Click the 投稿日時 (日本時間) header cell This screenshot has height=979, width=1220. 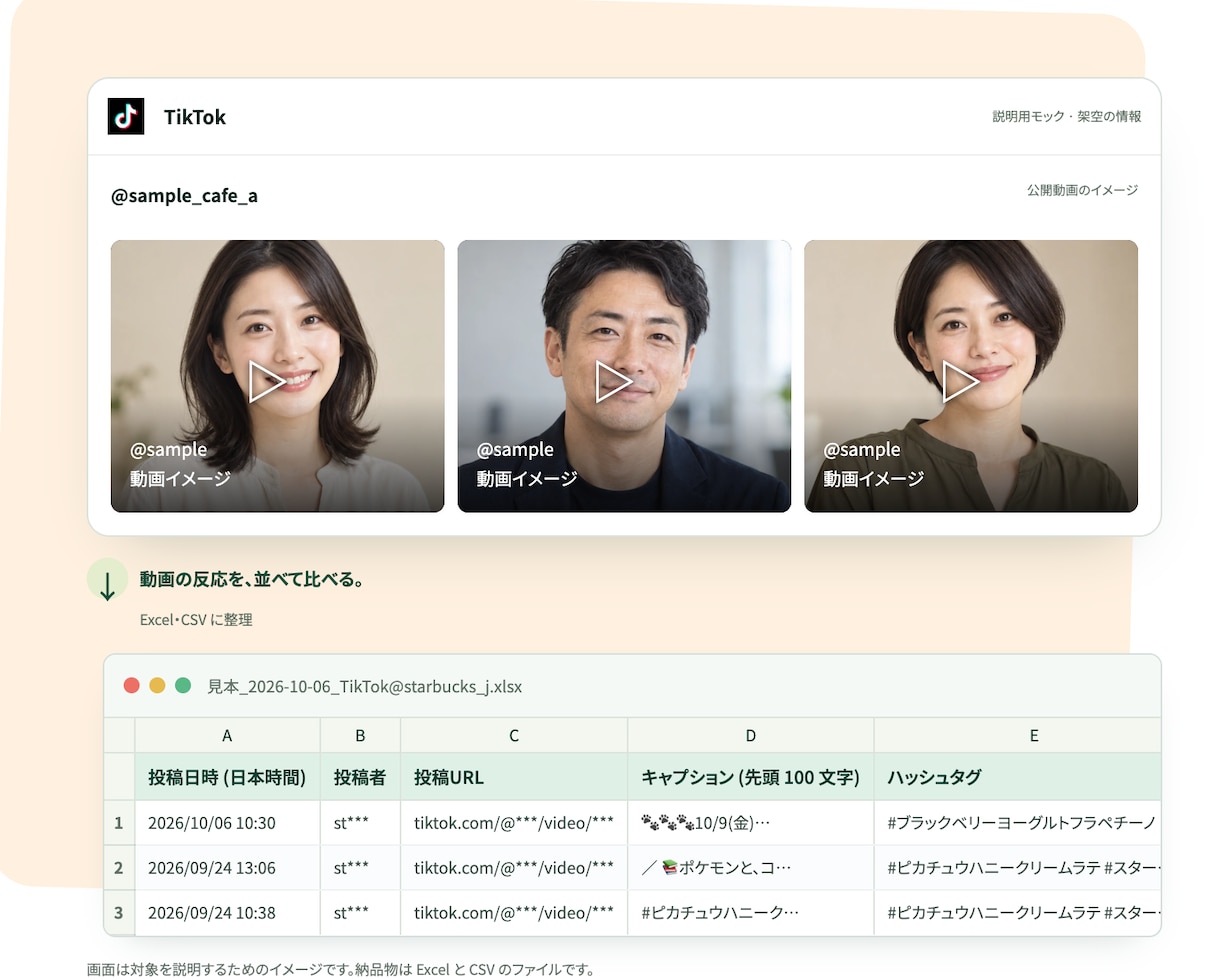coord(227,777)
